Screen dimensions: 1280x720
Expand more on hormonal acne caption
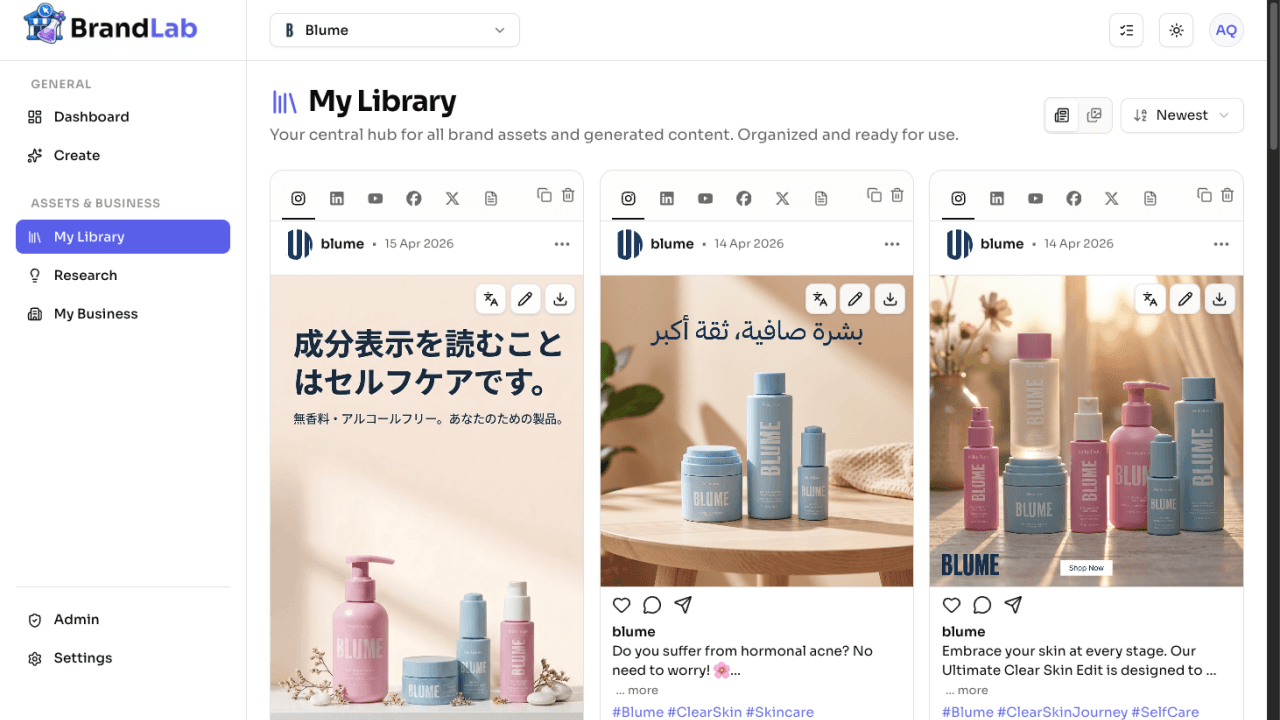(637, 690)
